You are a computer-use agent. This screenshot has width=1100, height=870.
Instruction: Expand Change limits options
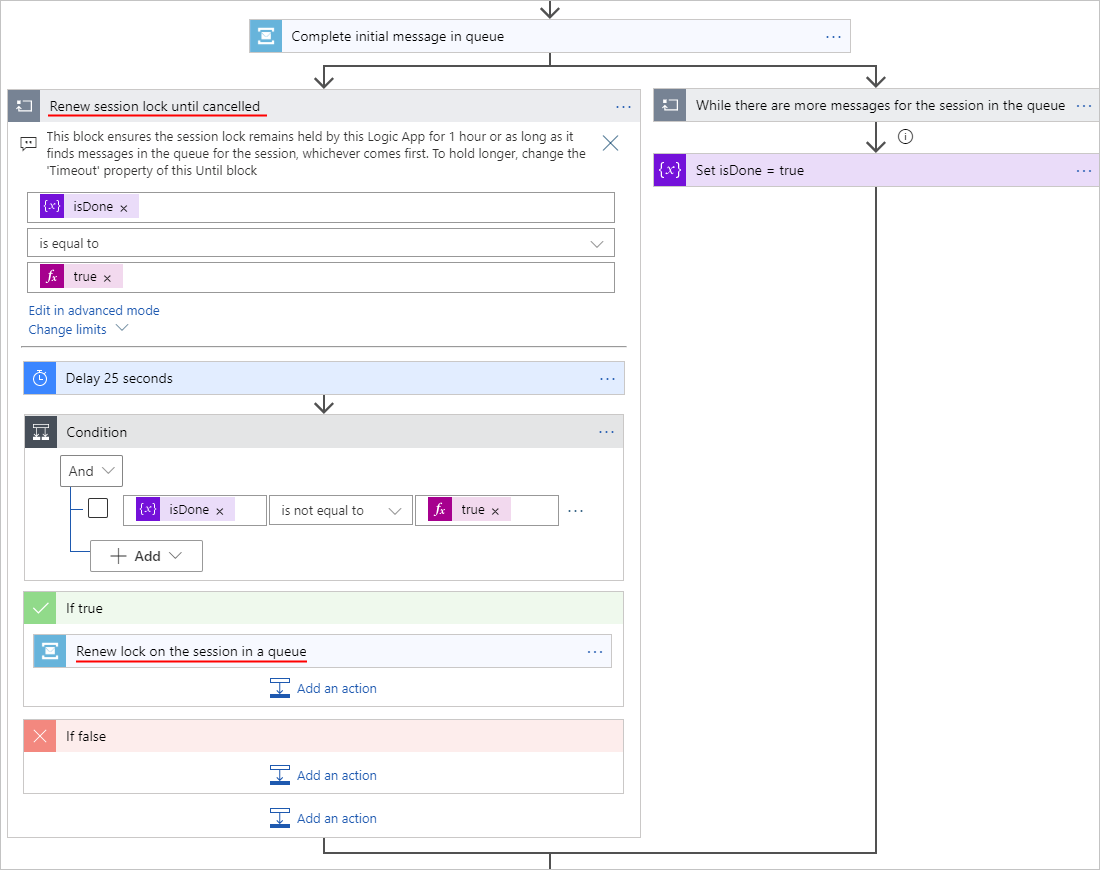(x=79, y=329)
